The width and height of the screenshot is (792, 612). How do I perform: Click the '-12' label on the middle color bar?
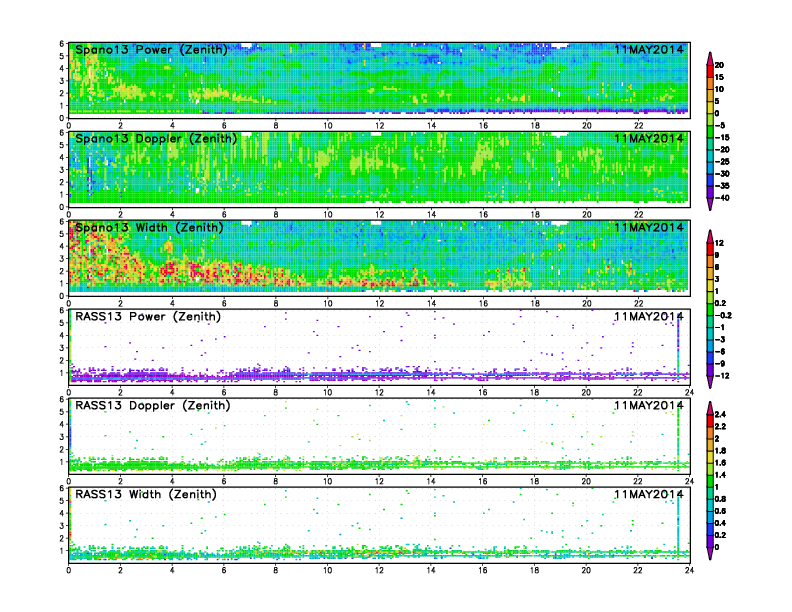pos(722,376)
